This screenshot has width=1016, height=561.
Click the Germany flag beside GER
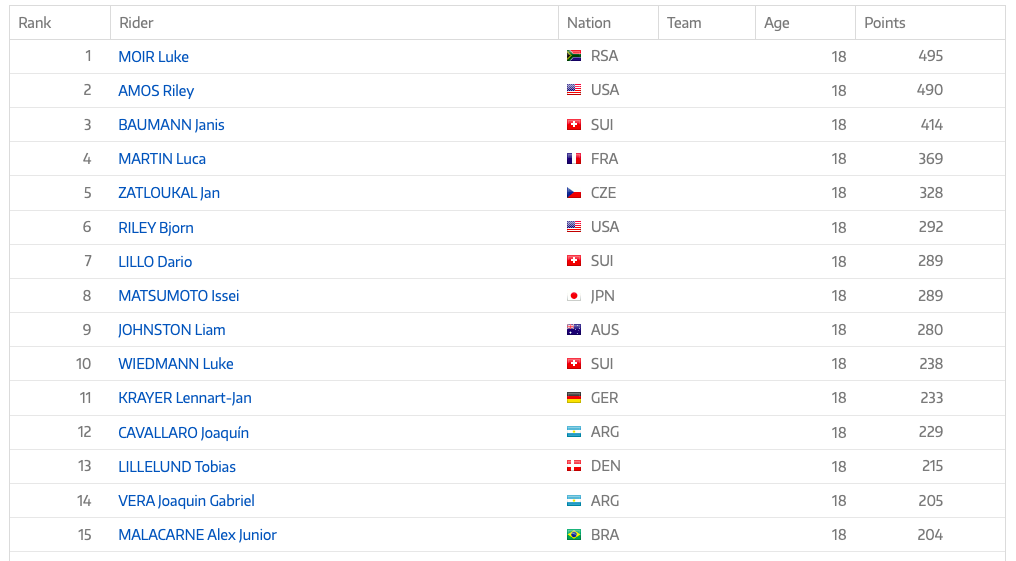pyautogui.click(x=573, y=398)
